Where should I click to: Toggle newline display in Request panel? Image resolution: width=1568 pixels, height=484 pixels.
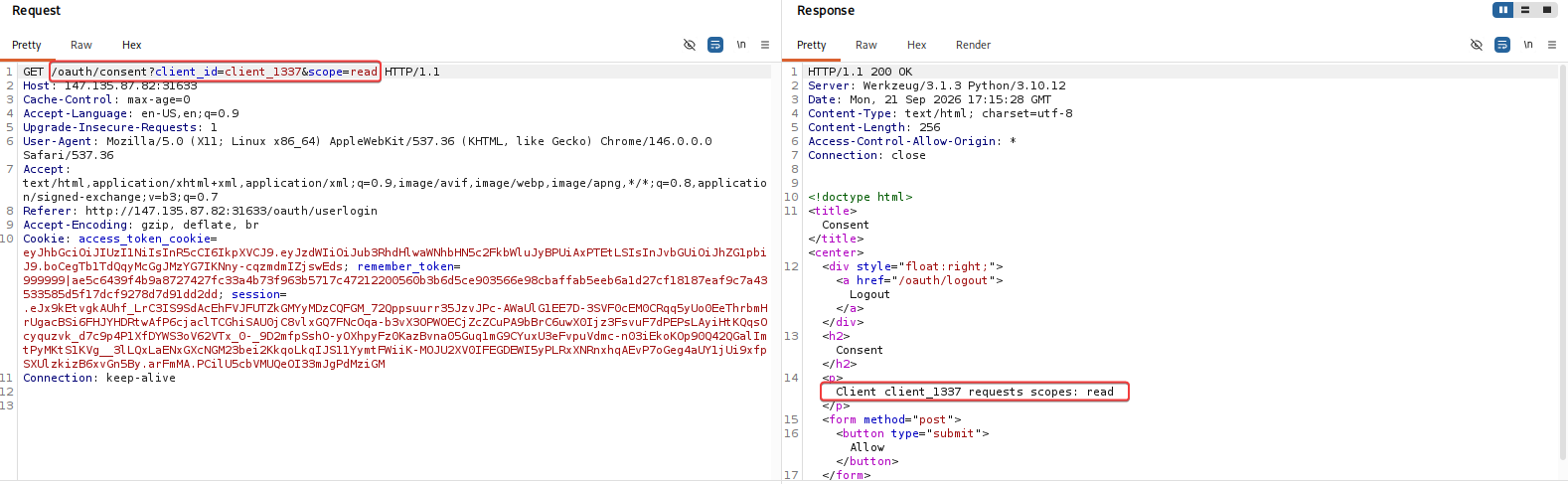(741, 45)
